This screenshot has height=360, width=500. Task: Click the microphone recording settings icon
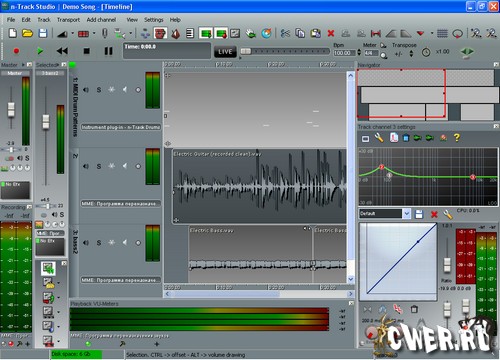[x=105, y=33]
